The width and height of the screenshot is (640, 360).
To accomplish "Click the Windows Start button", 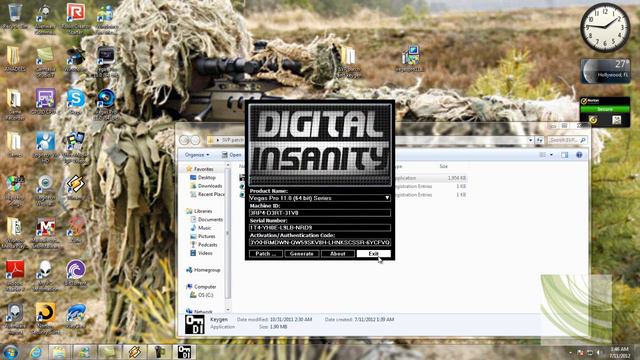I will (x=11, y=352).
